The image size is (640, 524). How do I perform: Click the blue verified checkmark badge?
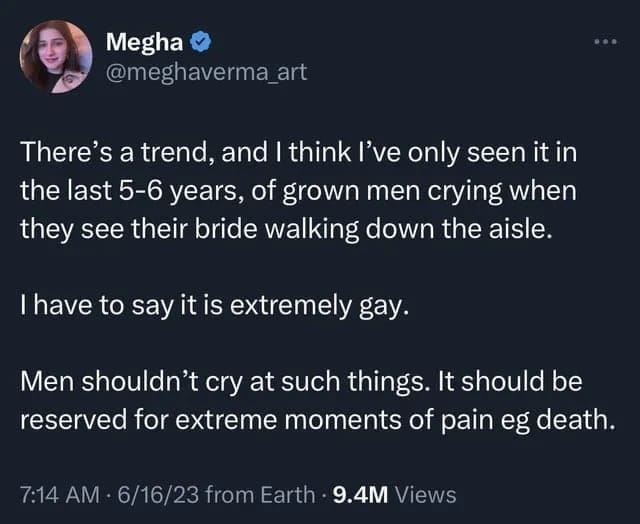click(201, 43)
